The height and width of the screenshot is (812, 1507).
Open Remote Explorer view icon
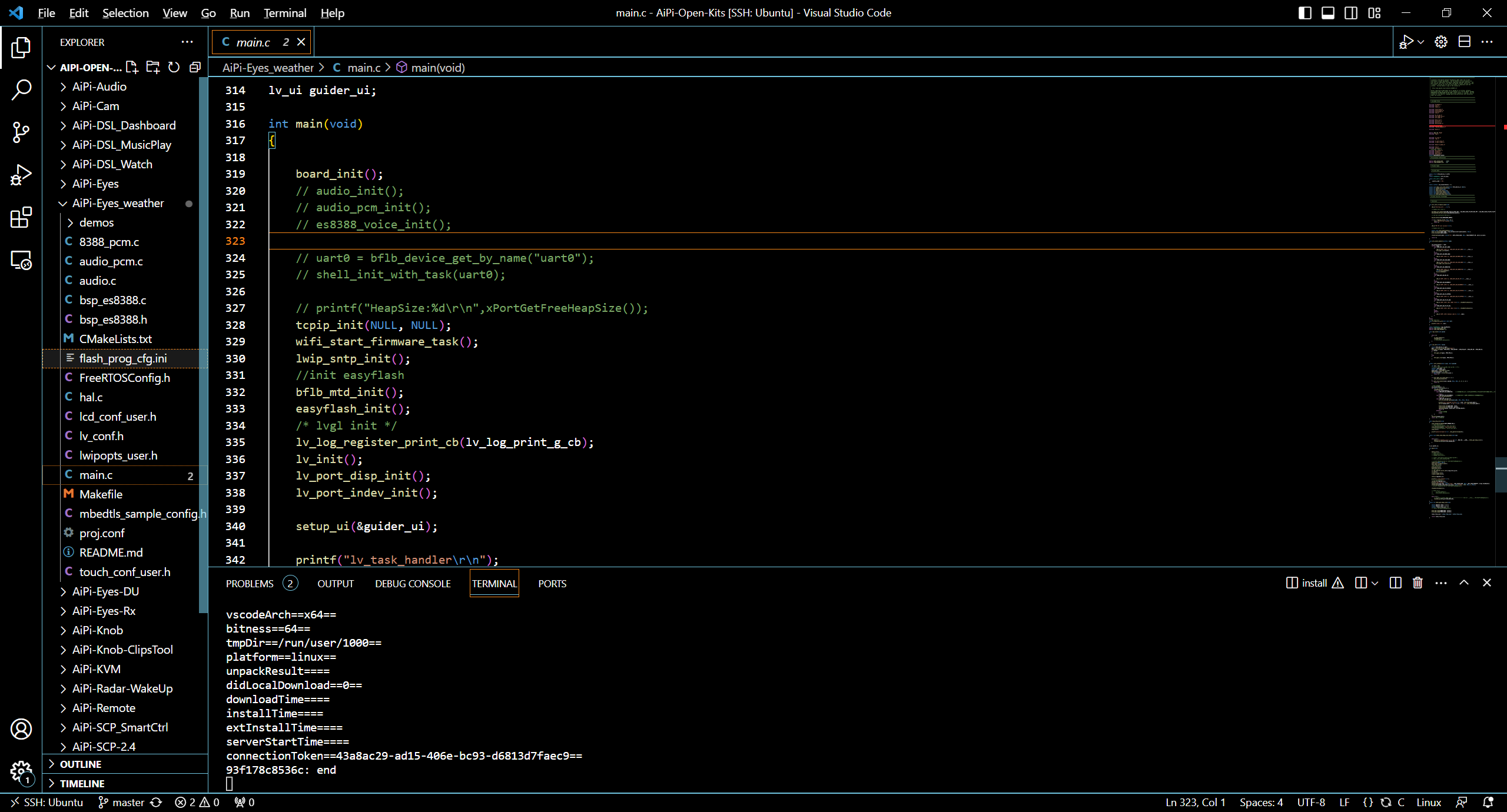(21, 259)
